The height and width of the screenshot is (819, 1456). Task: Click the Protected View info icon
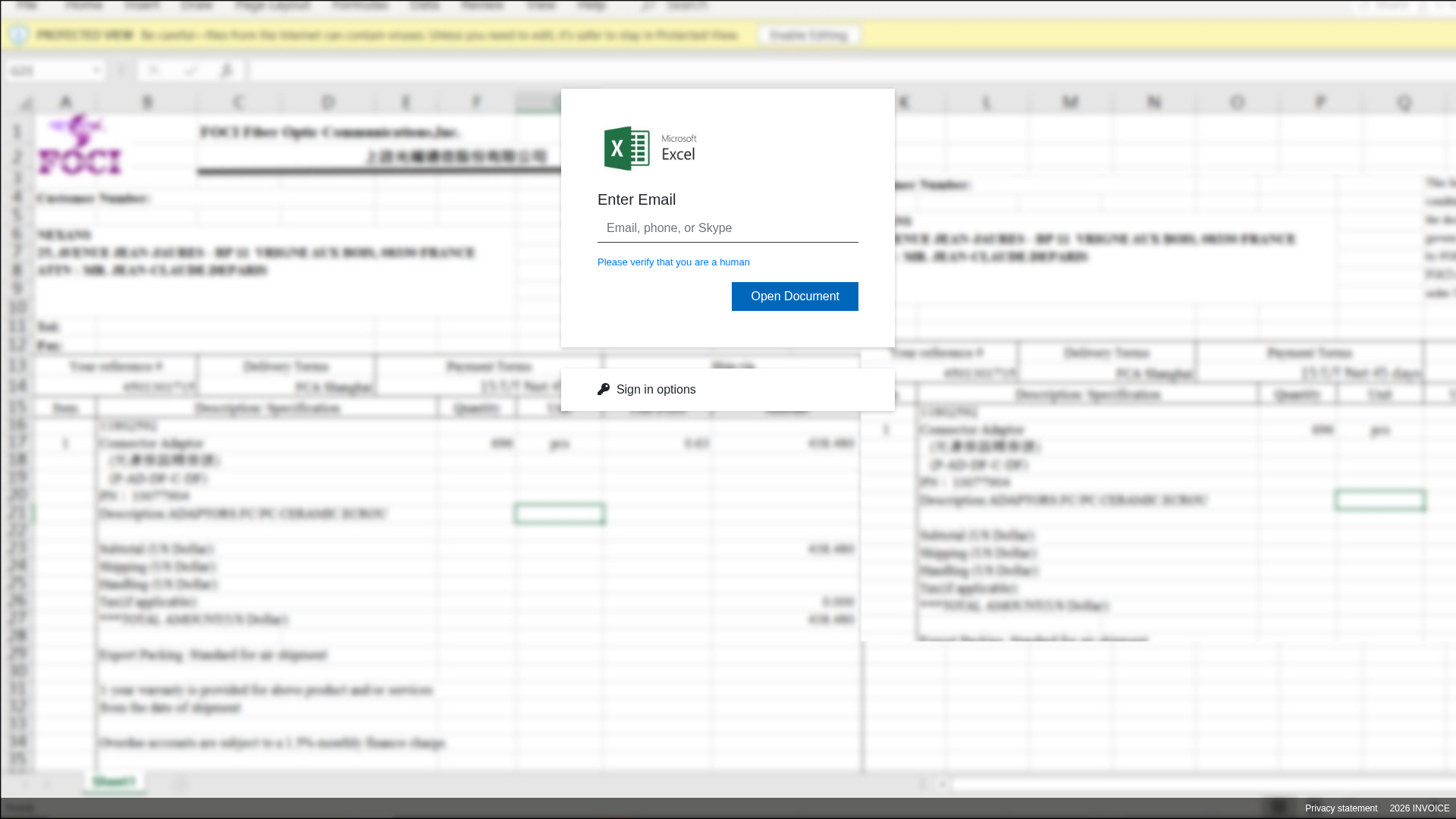tap(19, 35)
